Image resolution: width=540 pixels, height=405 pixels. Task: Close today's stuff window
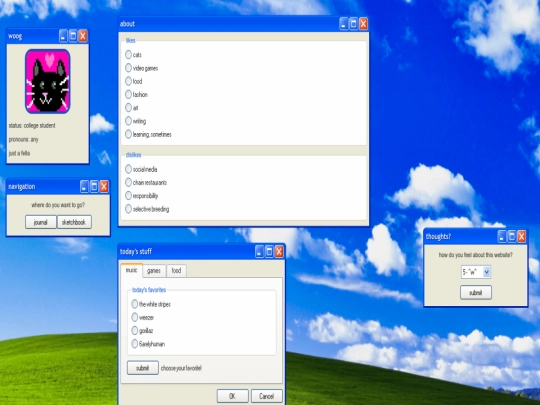(x=279, y=251)
